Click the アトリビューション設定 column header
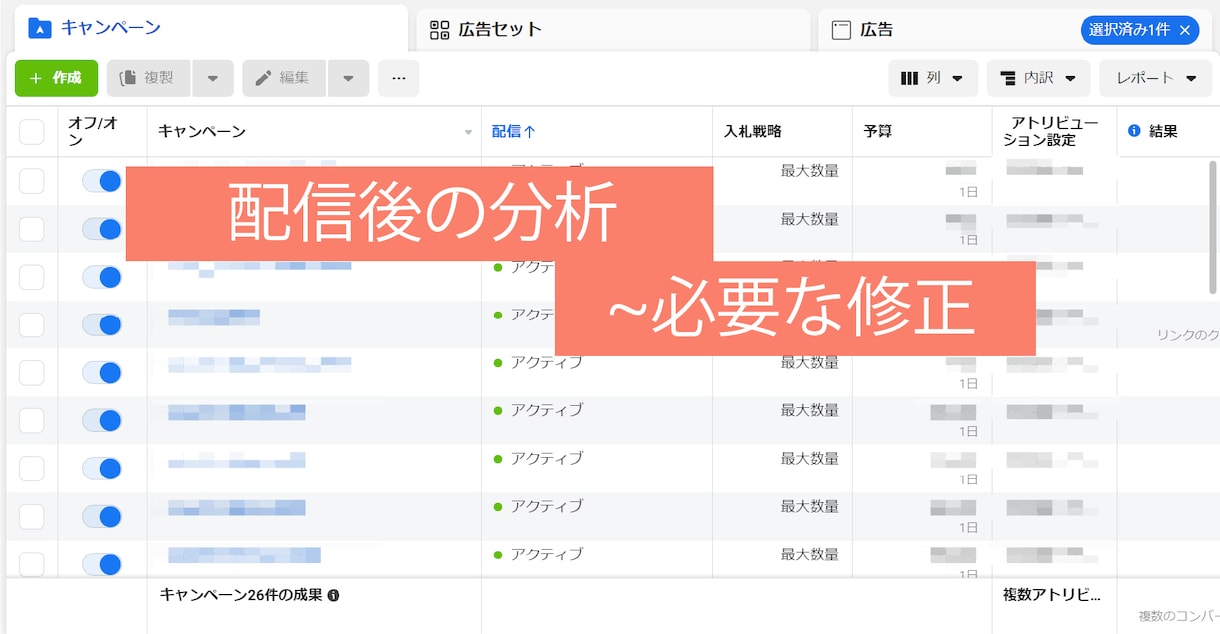The image size is (1220, 634). point(1050,131)
